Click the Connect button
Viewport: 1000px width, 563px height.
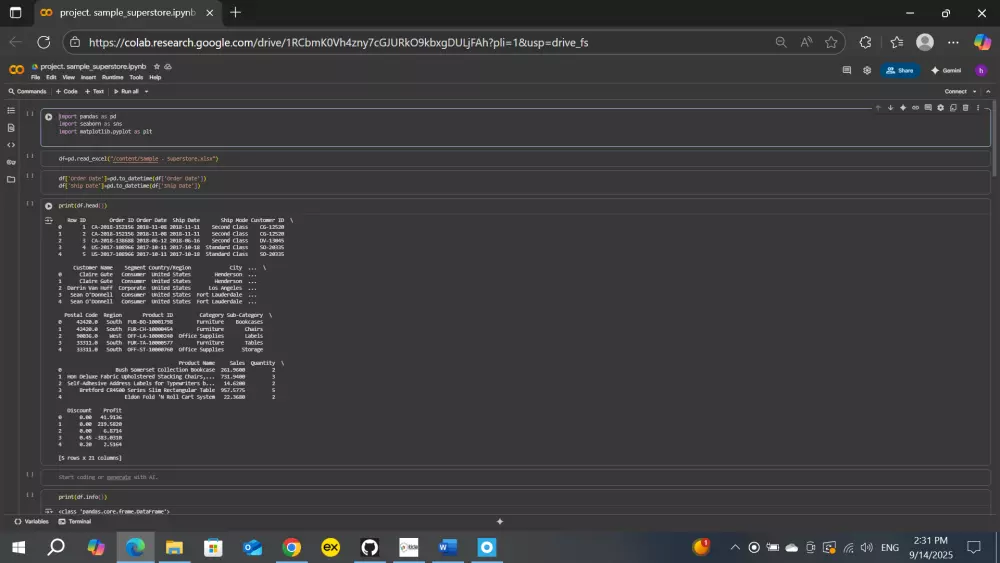tap(955, 92)
